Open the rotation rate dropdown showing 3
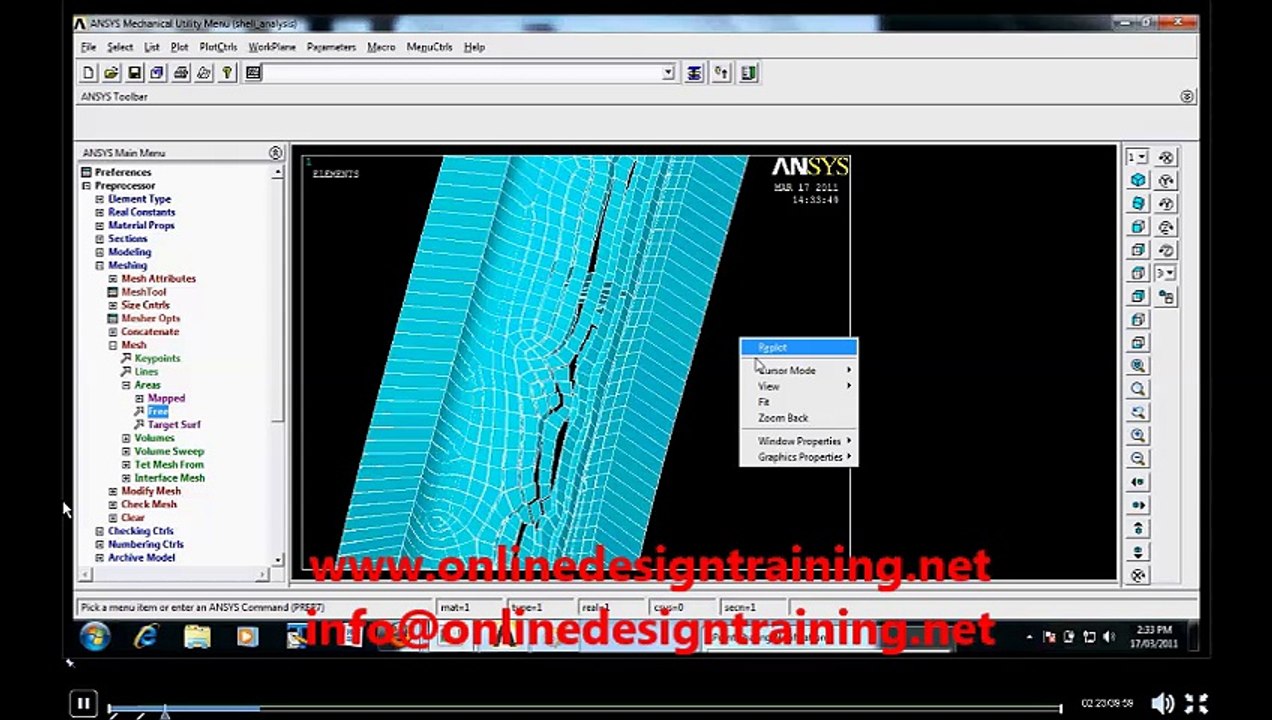1272x720 pixels. tap(1166, 273)
